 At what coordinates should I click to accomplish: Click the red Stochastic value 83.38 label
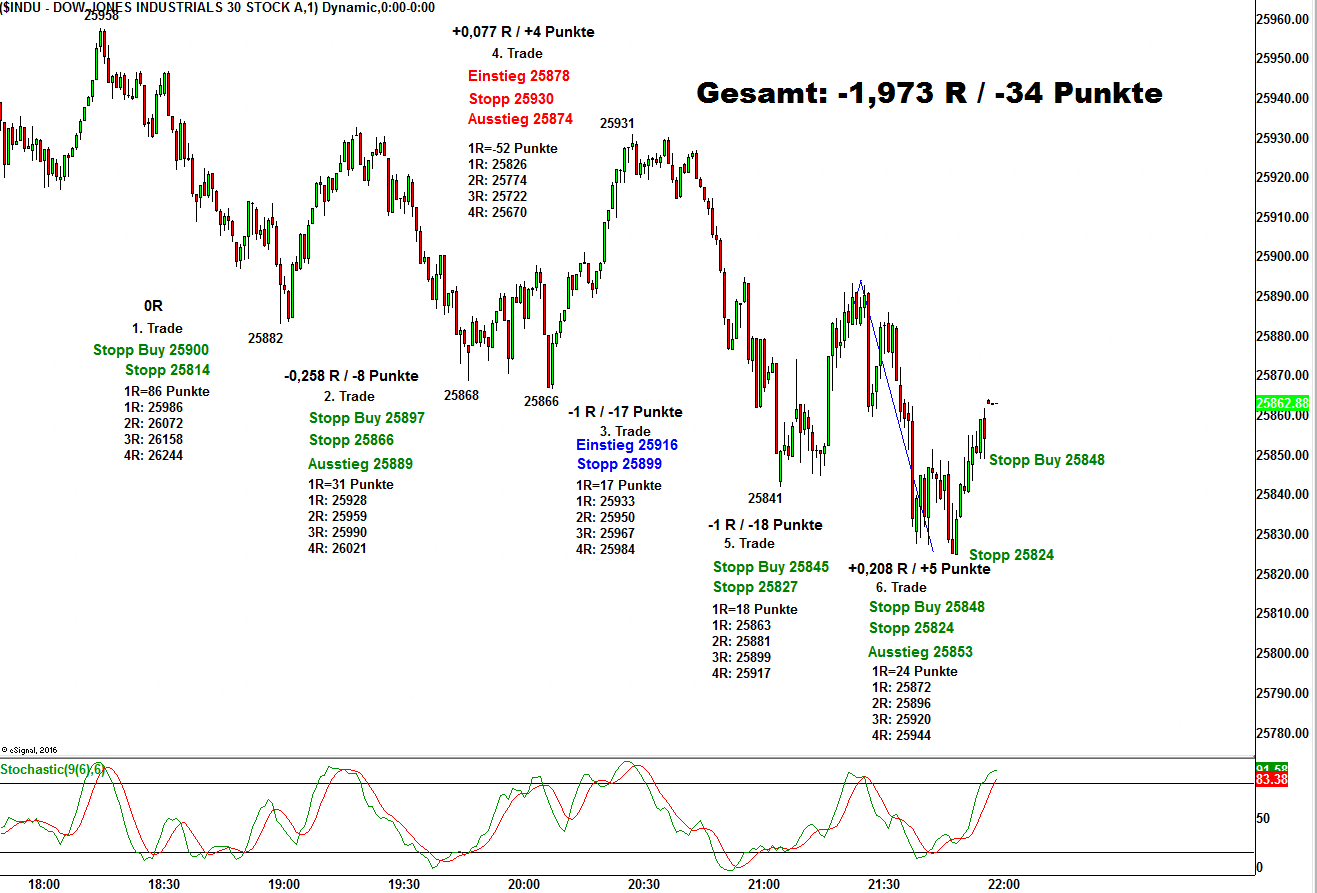[x=1271, y=779]
